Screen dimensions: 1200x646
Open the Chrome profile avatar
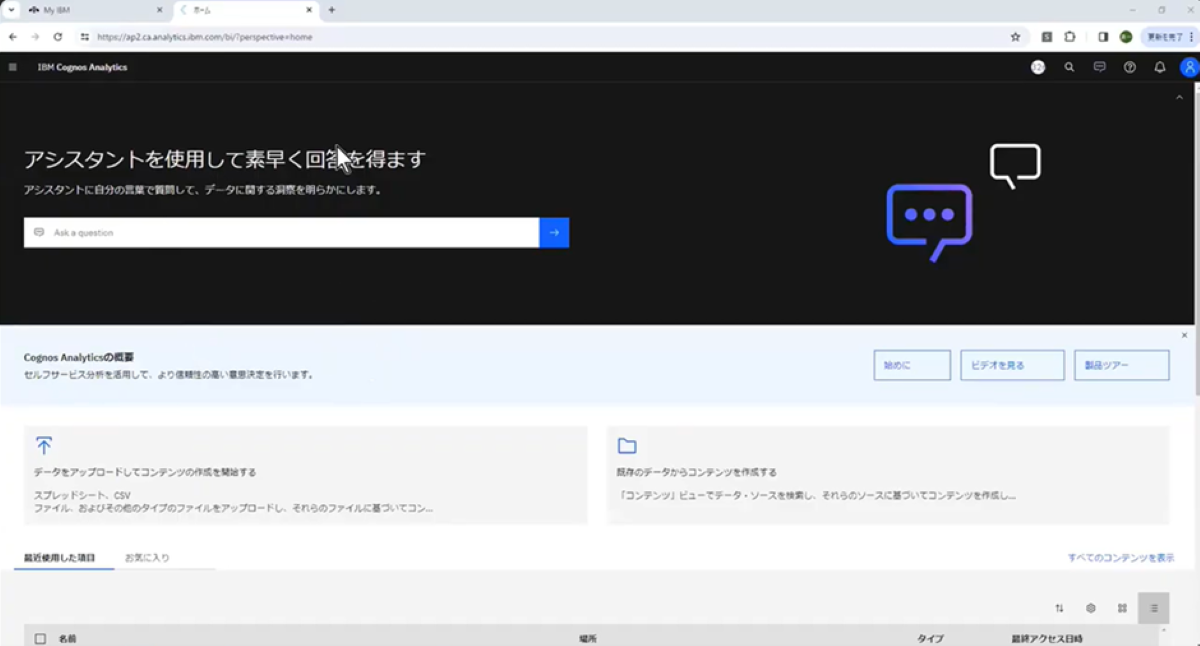(1126, 37)
